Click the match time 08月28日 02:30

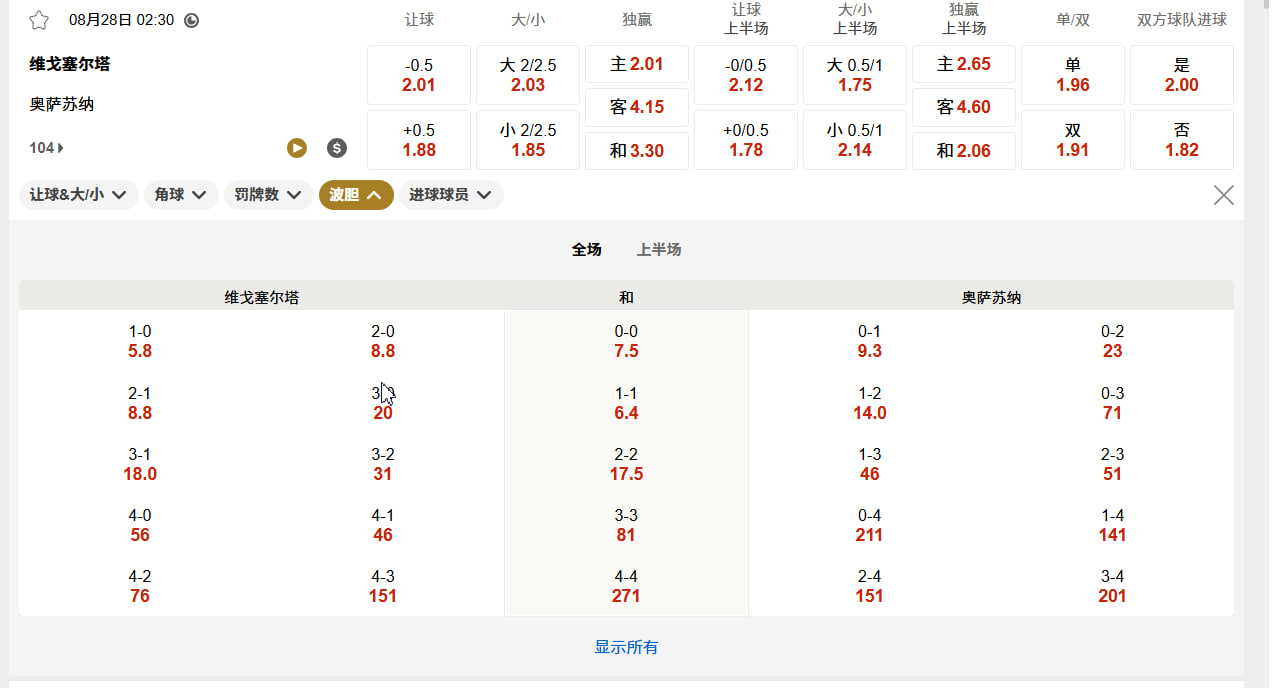pos(121,20)
